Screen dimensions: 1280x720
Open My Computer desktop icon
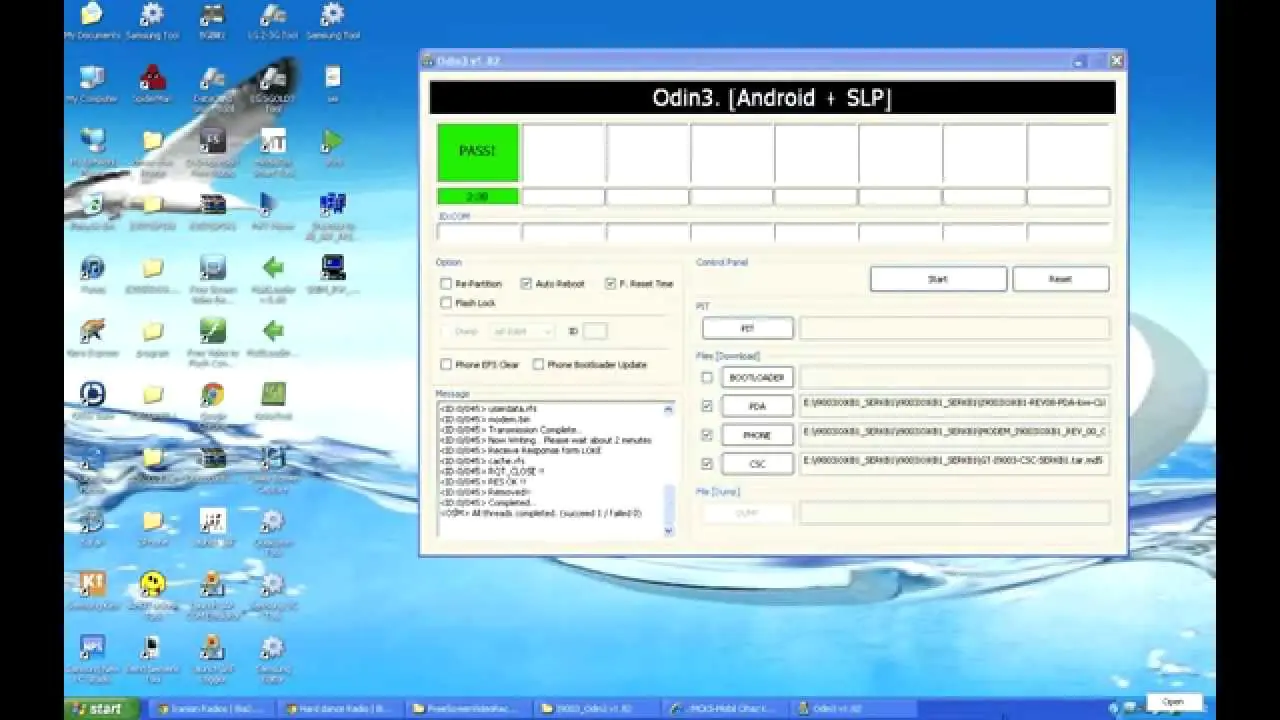click(x=91, y=80)
